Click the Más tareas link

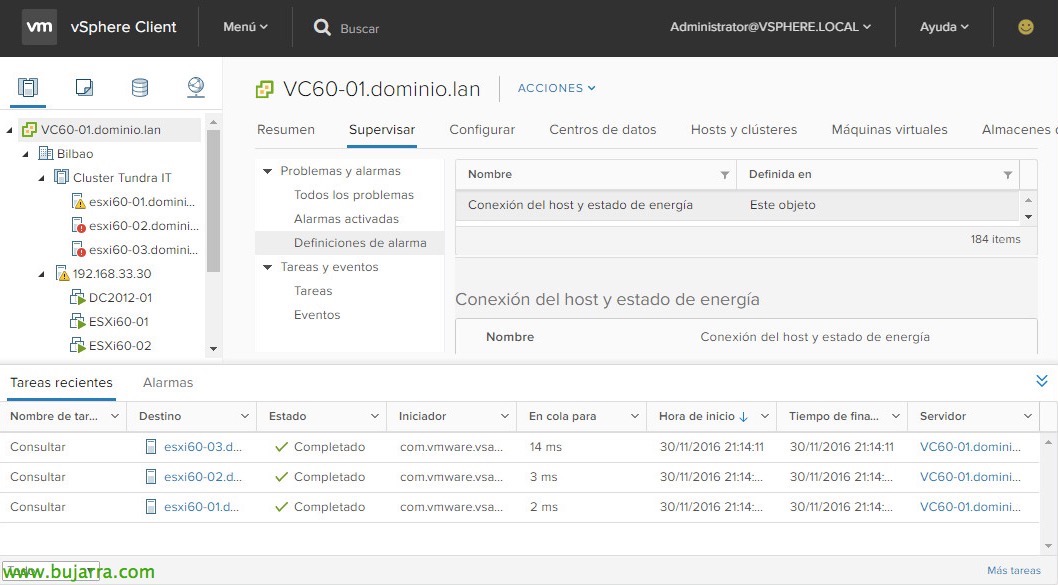pos(1013,571)
